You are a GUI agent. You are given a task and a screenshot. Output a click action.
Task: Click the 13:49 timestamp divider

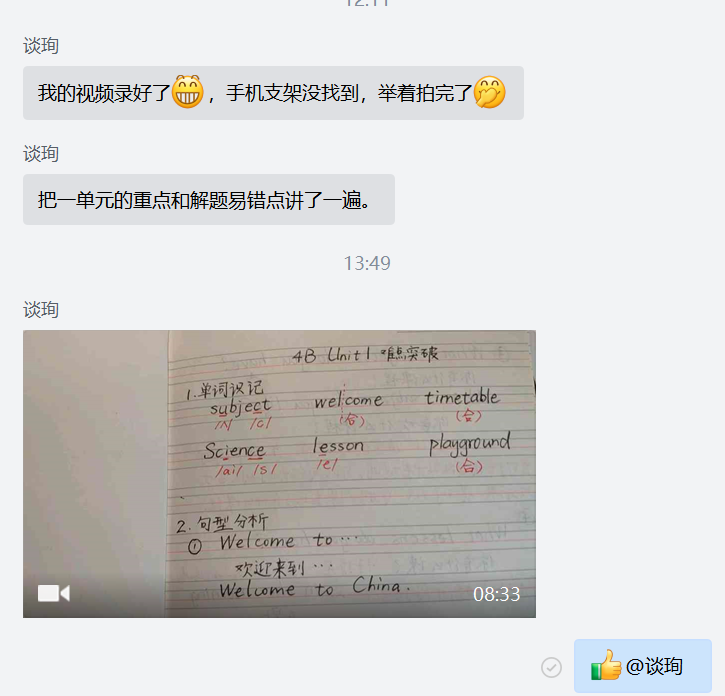pos(367,263)
